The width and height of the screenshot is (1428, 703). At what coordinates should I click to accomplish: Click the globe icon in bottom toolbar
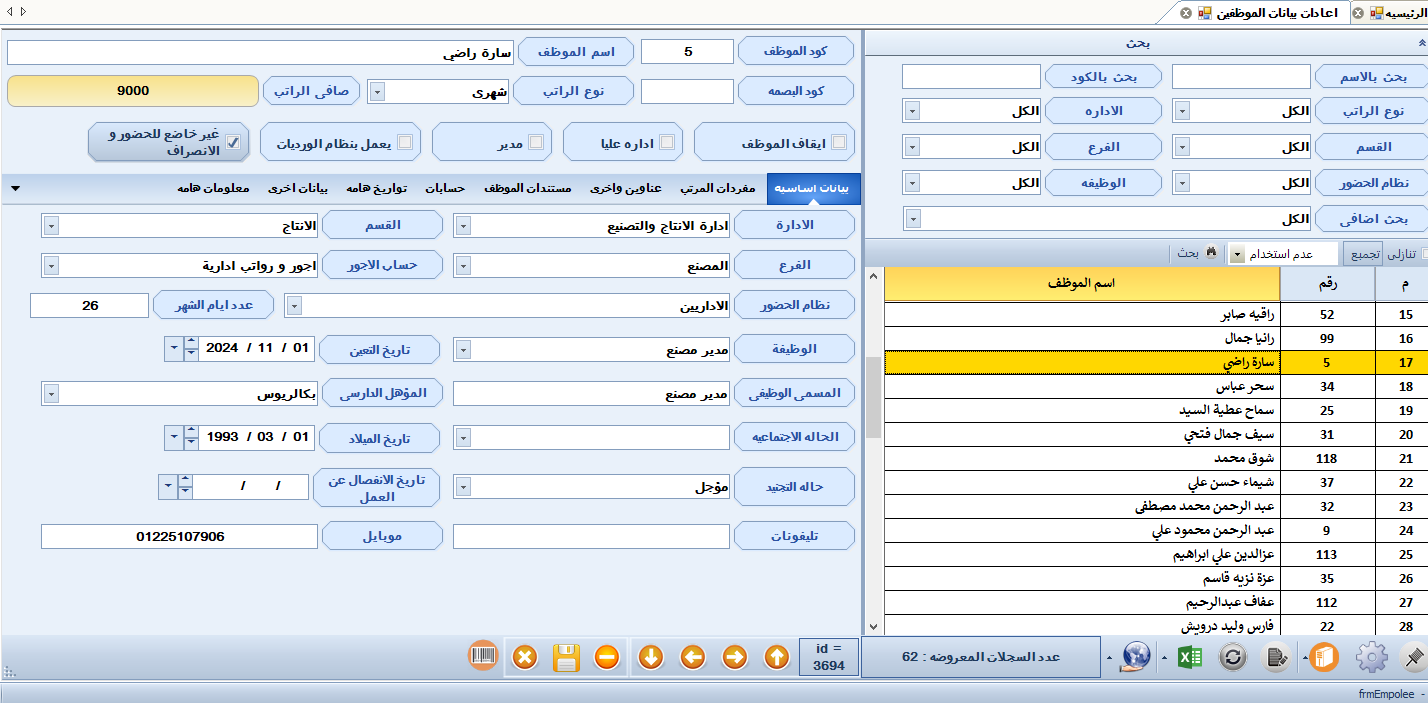(x=1136, y=656)
